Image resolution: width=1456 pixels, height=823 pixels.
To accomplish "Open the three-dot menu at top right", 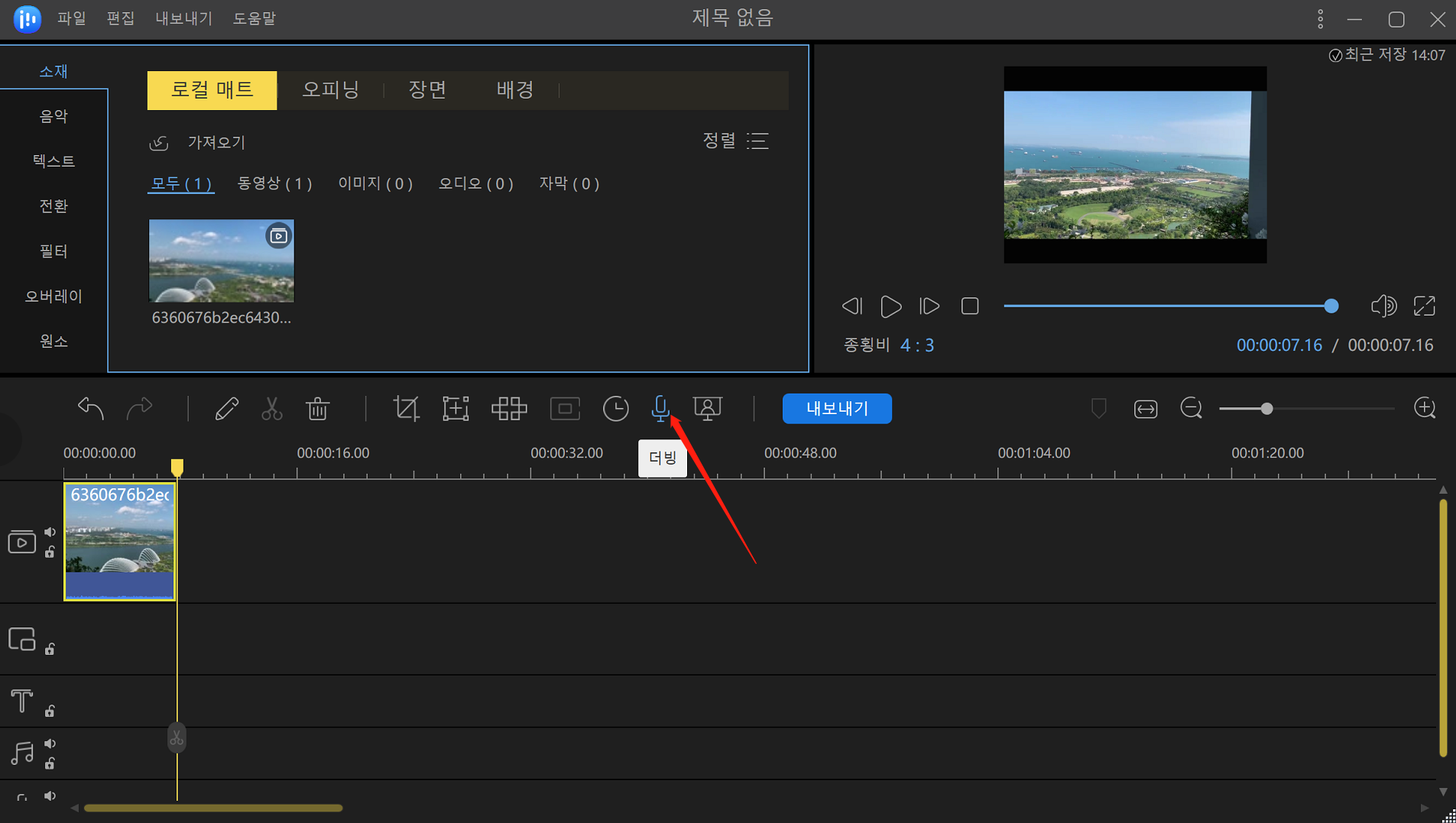I will click(x=1320, y=18).
